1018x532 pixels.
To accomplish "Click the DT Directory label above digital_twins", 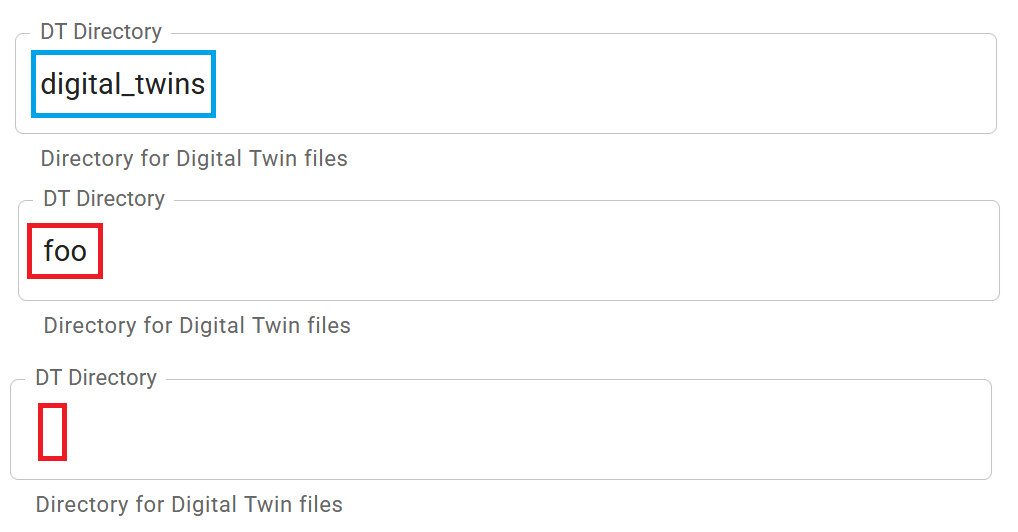I will [100, 32].
